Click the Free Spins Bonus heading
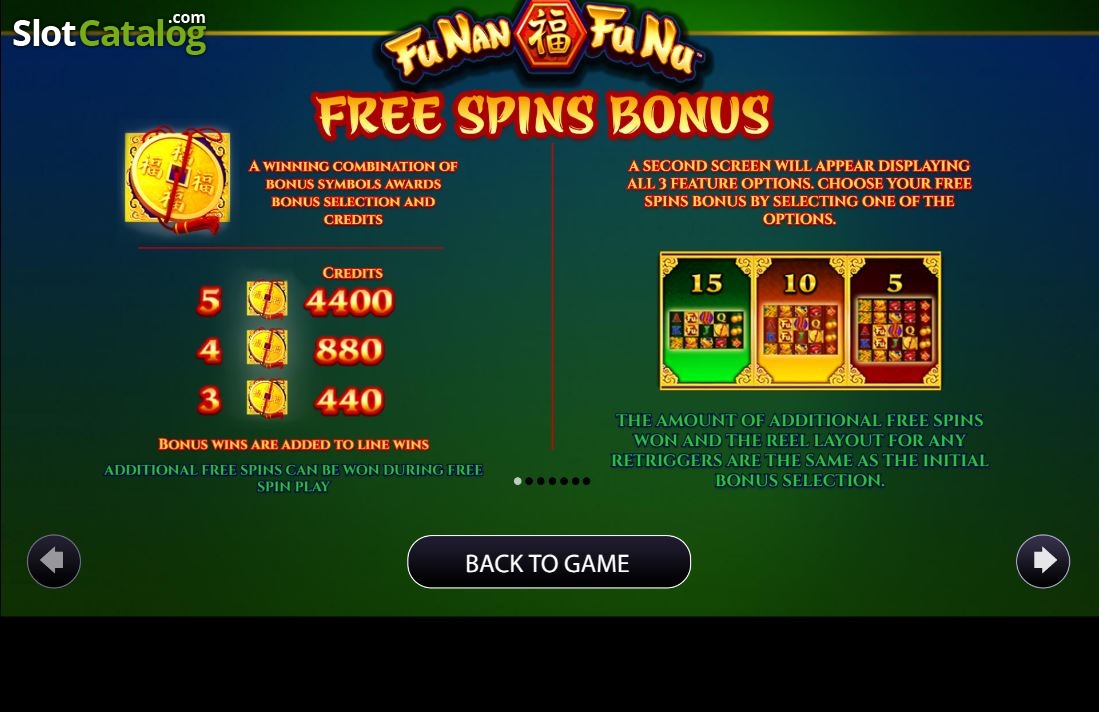This screenshot has height=712, width=1099. click(544, 115)
